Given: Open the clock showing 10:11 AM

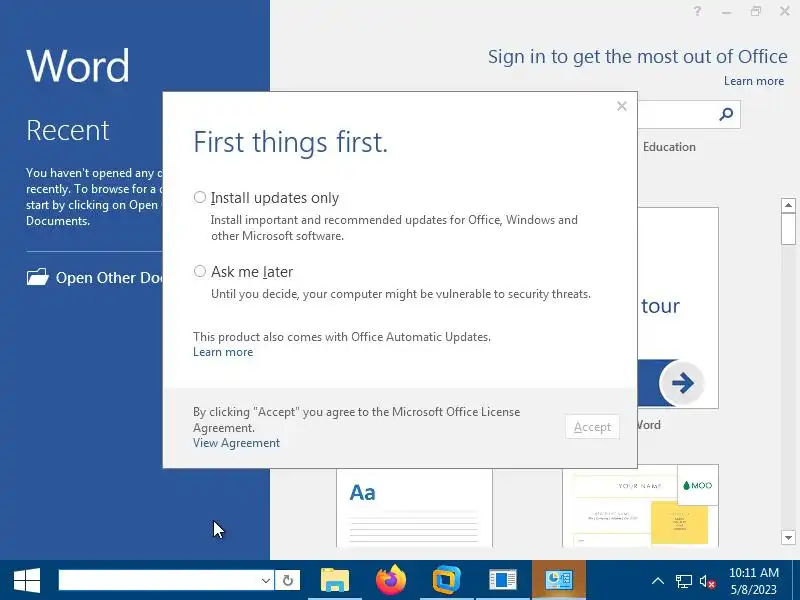Looking at the screenshot, I should coord(754,581).
